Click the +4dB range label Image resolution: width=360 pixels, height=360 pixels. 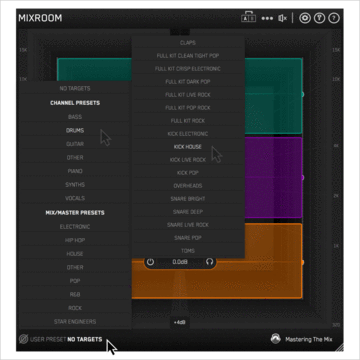(x=180, y=323)
